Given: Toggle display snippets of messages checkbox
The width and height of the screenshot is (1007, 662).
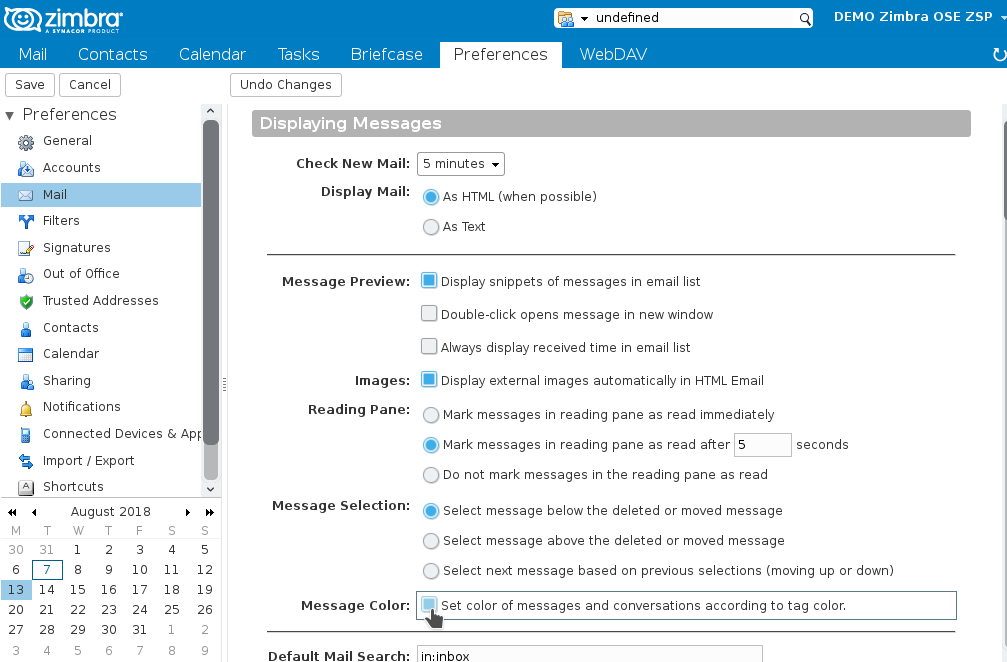Looking at the screenshot, I should pyautogui.click(x=429, y=281).
